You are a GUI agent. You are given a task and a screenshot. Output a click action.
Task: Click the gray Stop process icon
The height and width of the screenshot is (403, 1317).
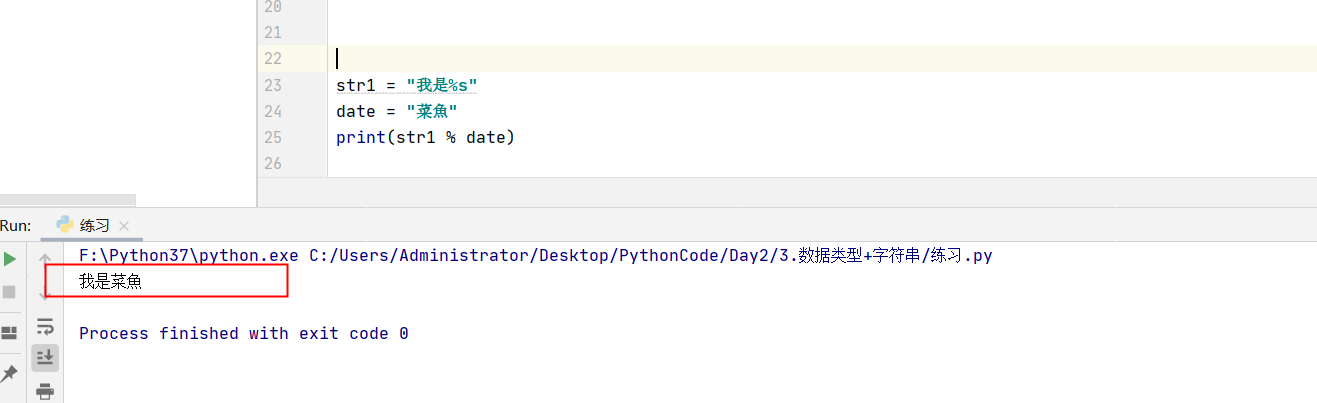point(10,292)
